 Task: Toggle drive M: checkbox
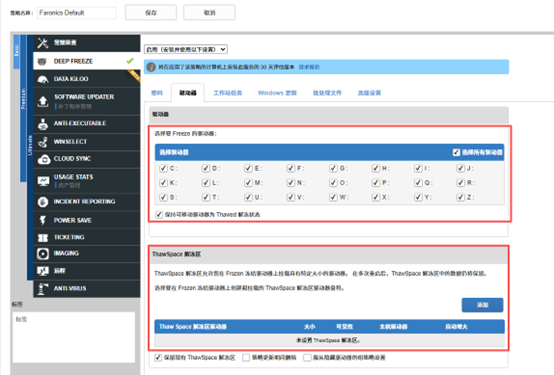click(248, 183)
